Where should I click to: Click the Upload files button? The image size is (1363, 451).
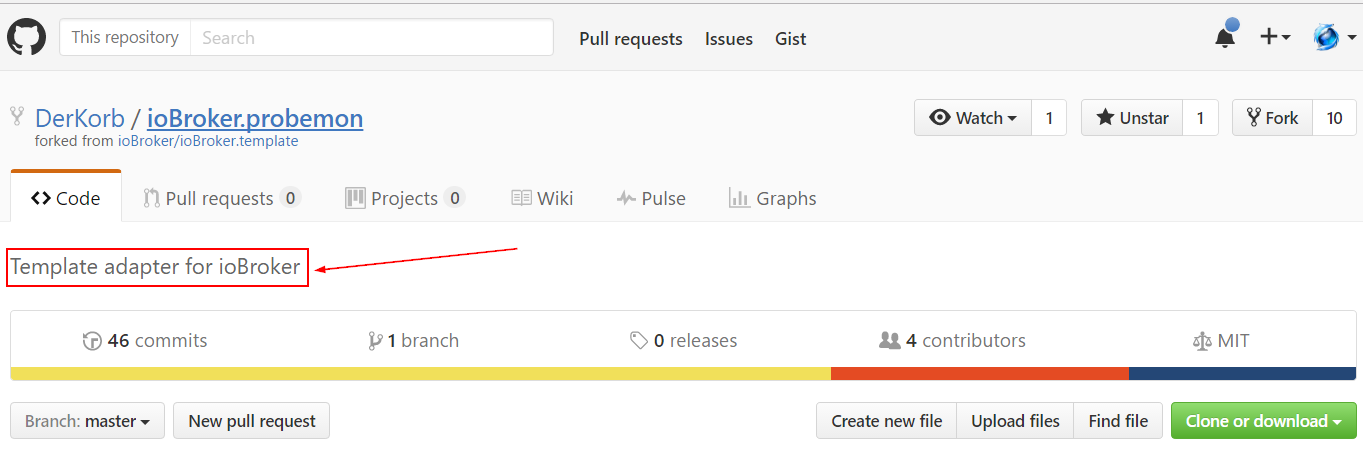tap(1015, 421)
